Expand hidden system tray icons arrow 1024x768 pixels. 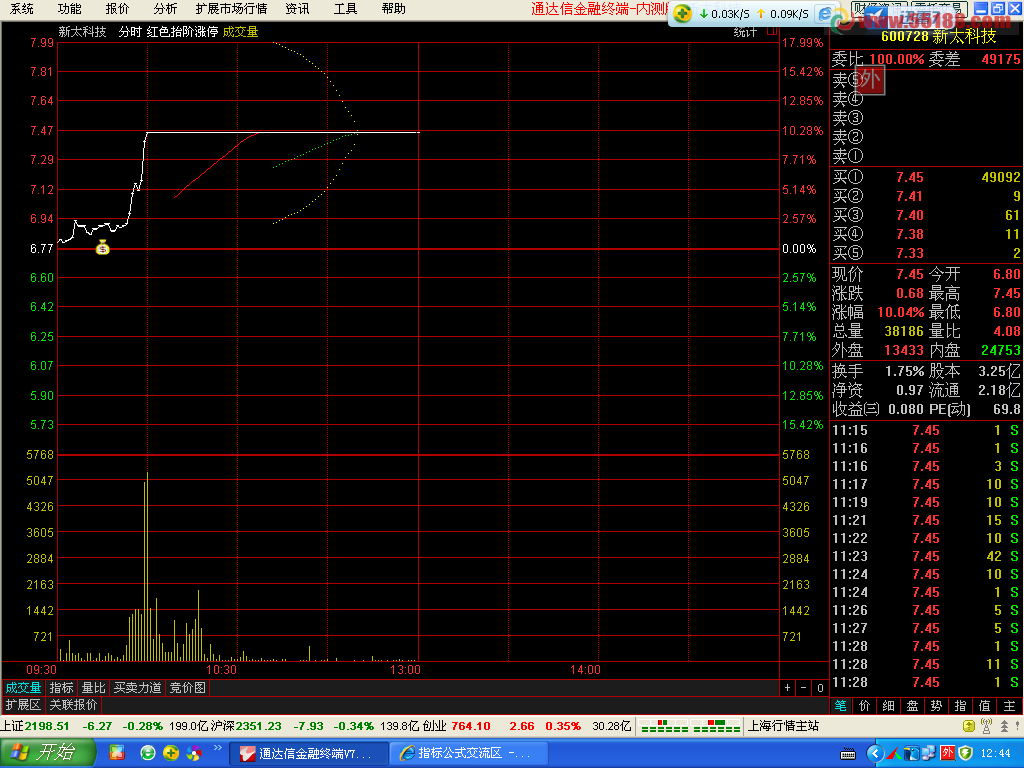pos(875,754)
